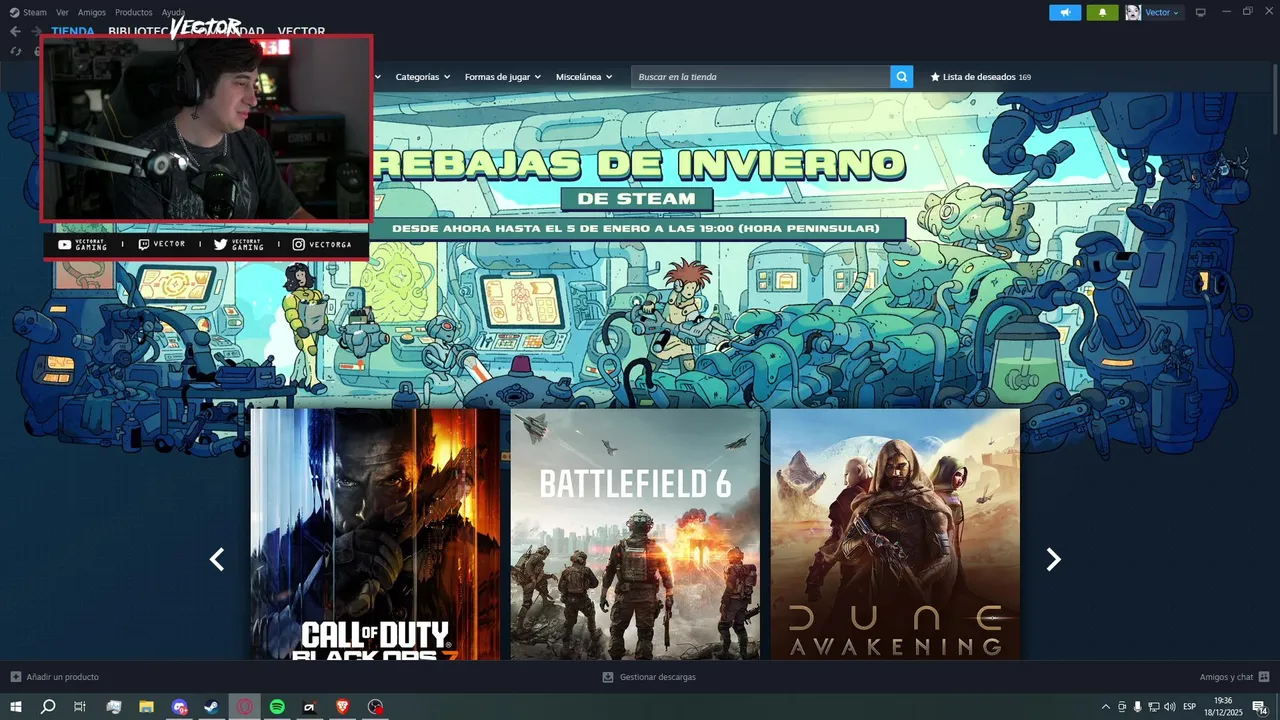
Task: Open the Amigos y chat icon
Action: click(1264, 677)
